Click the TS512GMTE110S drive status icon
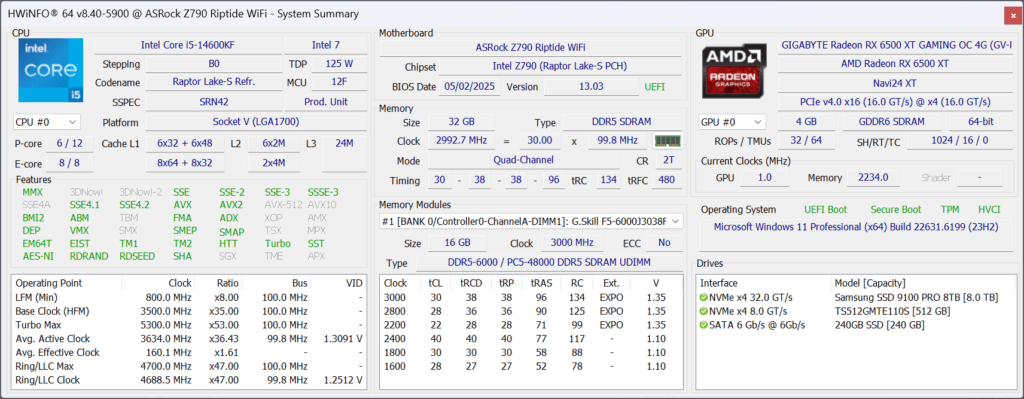The width and height of the screenshot is (1024, 399). pyautogui.click(x=704, y=311)
